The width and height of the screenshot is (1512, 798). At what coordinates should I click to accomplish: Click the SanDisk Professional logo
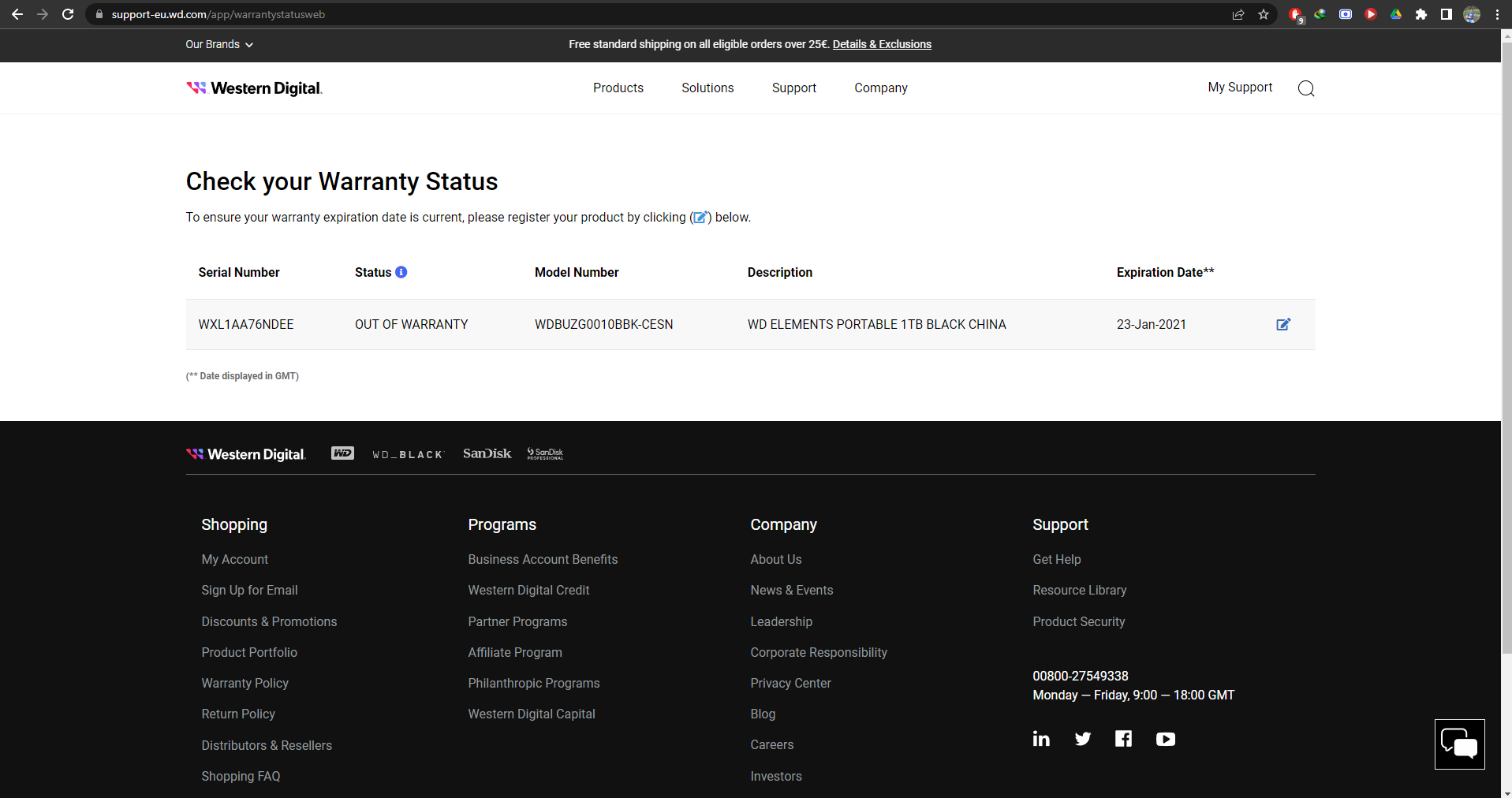(545, 453)
